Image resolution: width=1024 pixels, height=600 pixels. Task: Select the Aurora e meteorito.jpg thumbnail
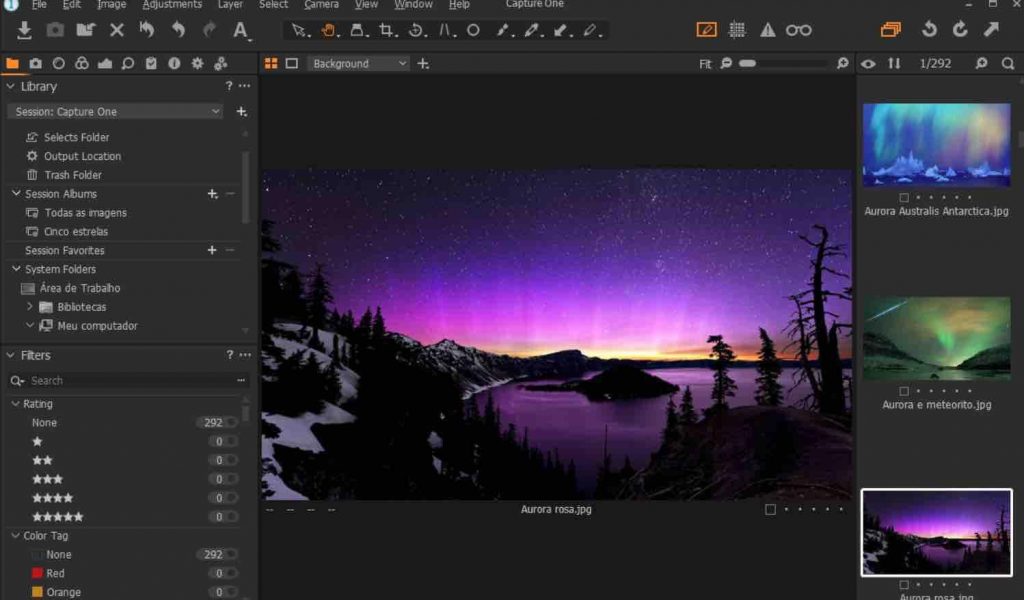936,338
